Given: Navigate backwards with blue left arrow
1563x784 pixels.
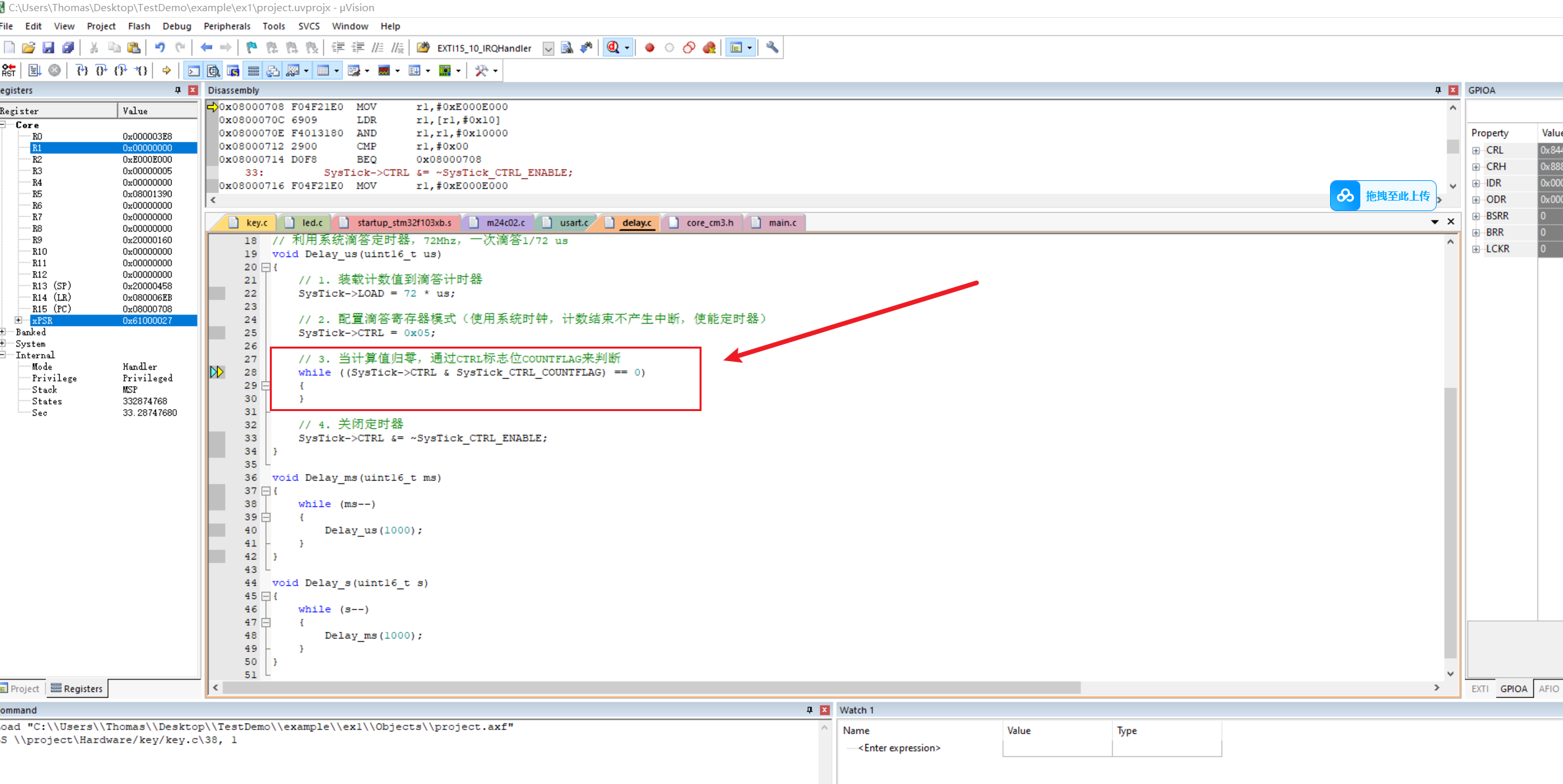Looking at the screenshot, I should click(206, 47).
